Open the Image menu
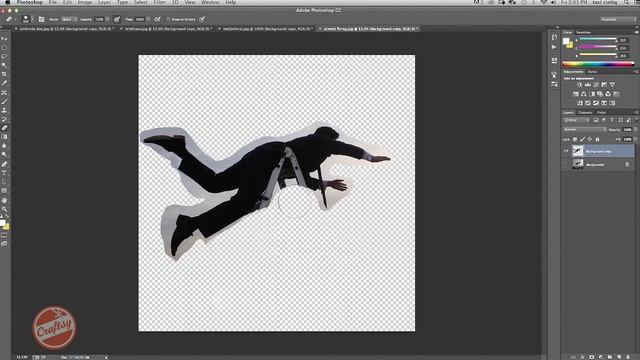 point(85,2)
